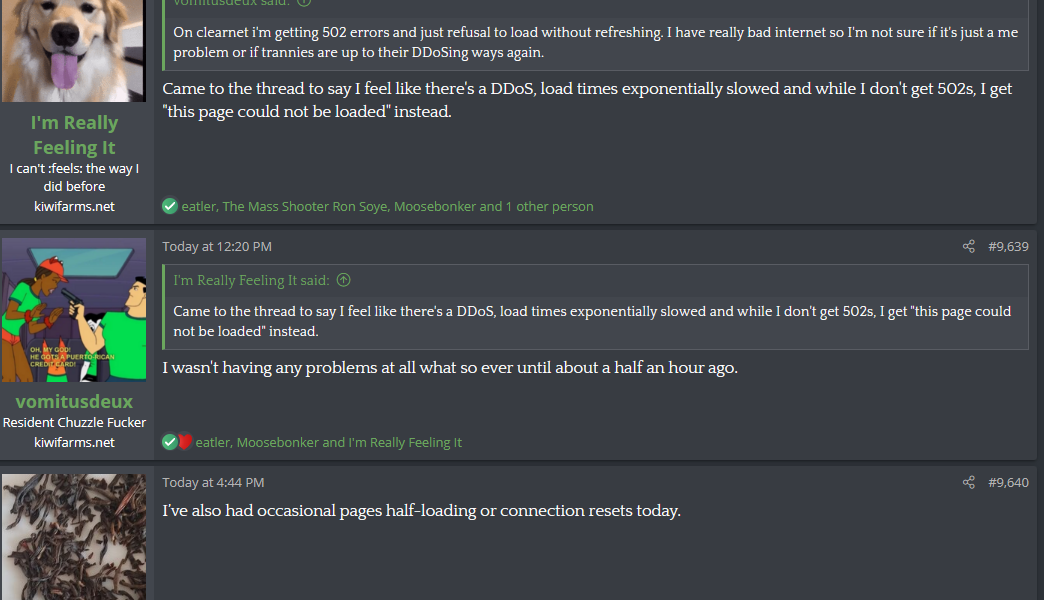Open 'eatler, The Mass Shooter Ron Soye' reactions list
This screenshot has width=1044, height=600.
coord(388,206)
